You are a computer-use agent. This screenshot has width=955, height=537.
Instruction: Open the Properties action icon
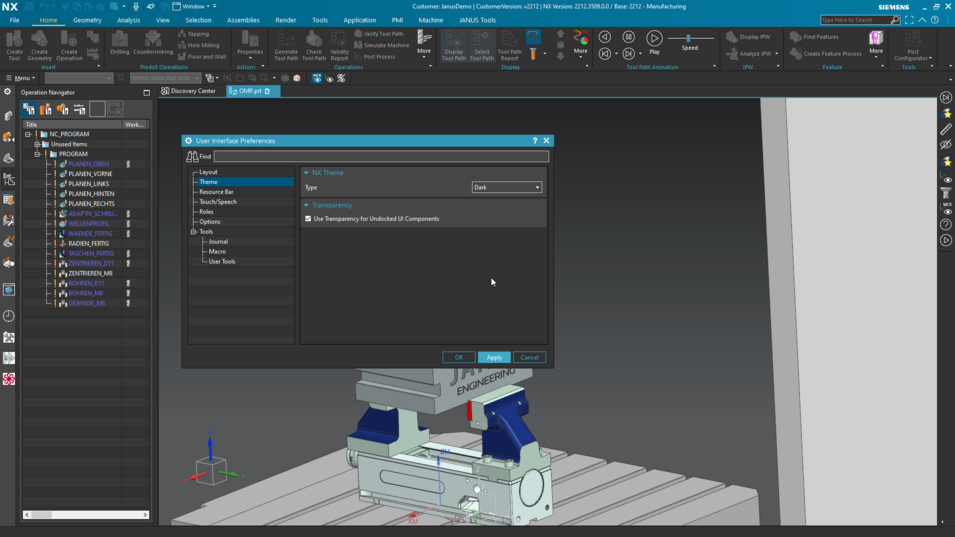click(250, 45)
